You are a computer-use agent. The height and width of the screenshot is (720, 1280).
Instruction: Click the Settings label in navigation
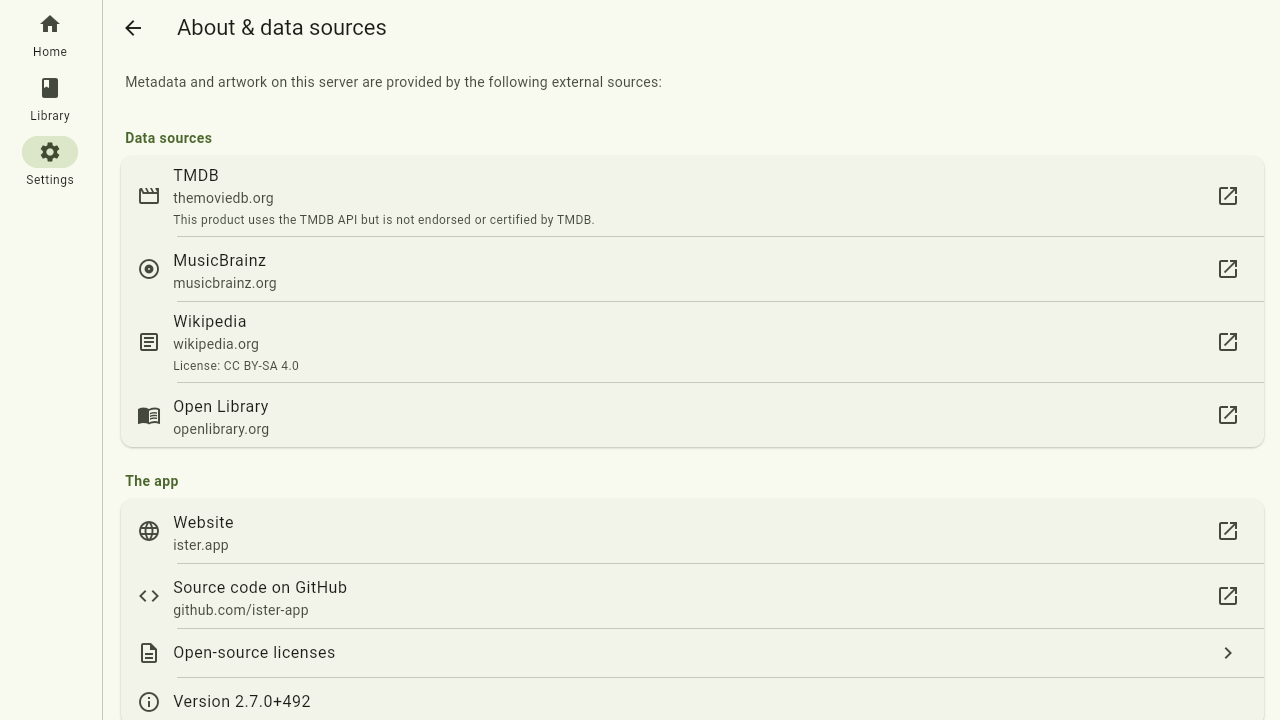click(x=50, y=180)
